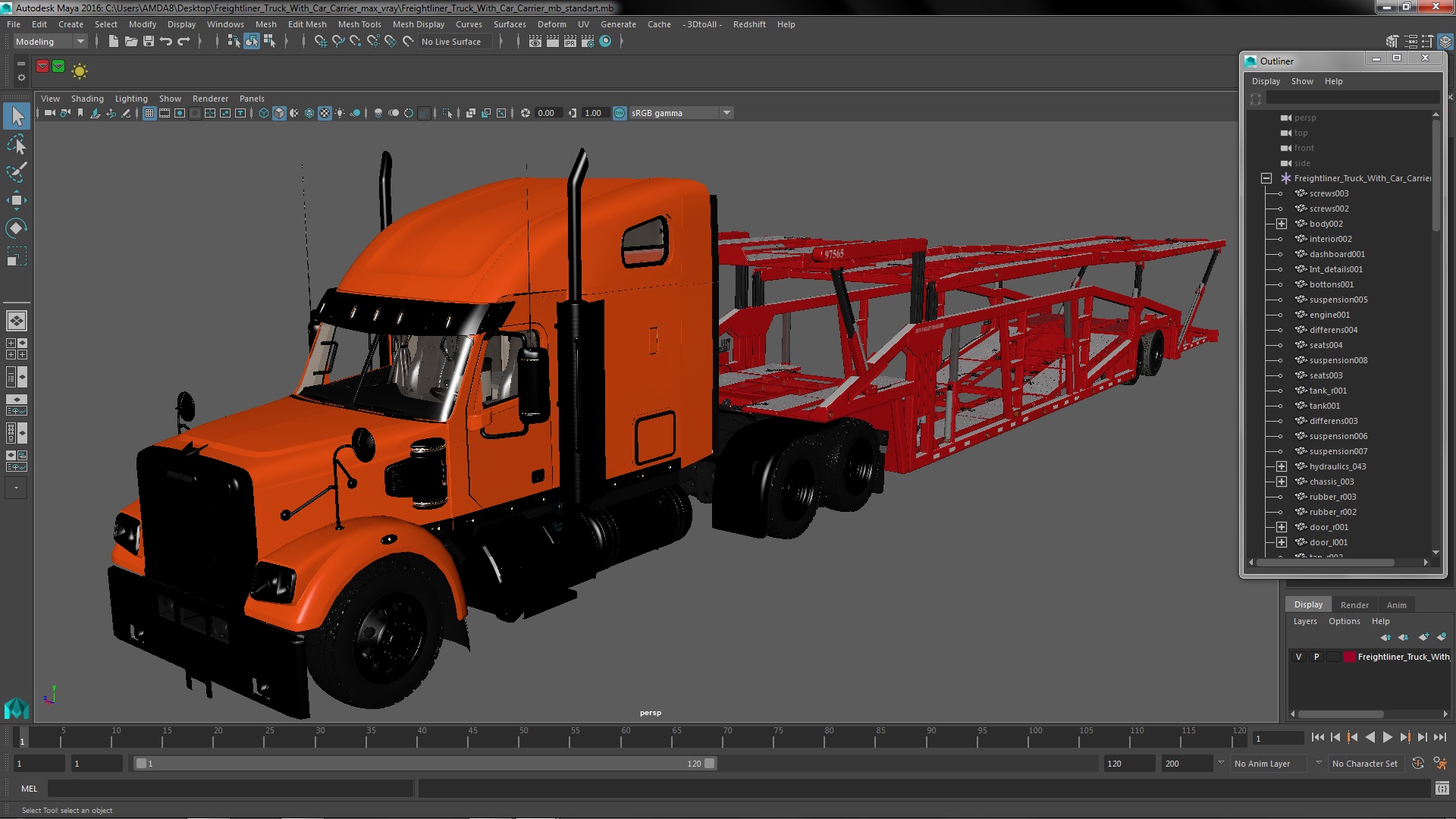Select the Rotate tool
This screenshot has width=1456, height=819.
[17, 228]
